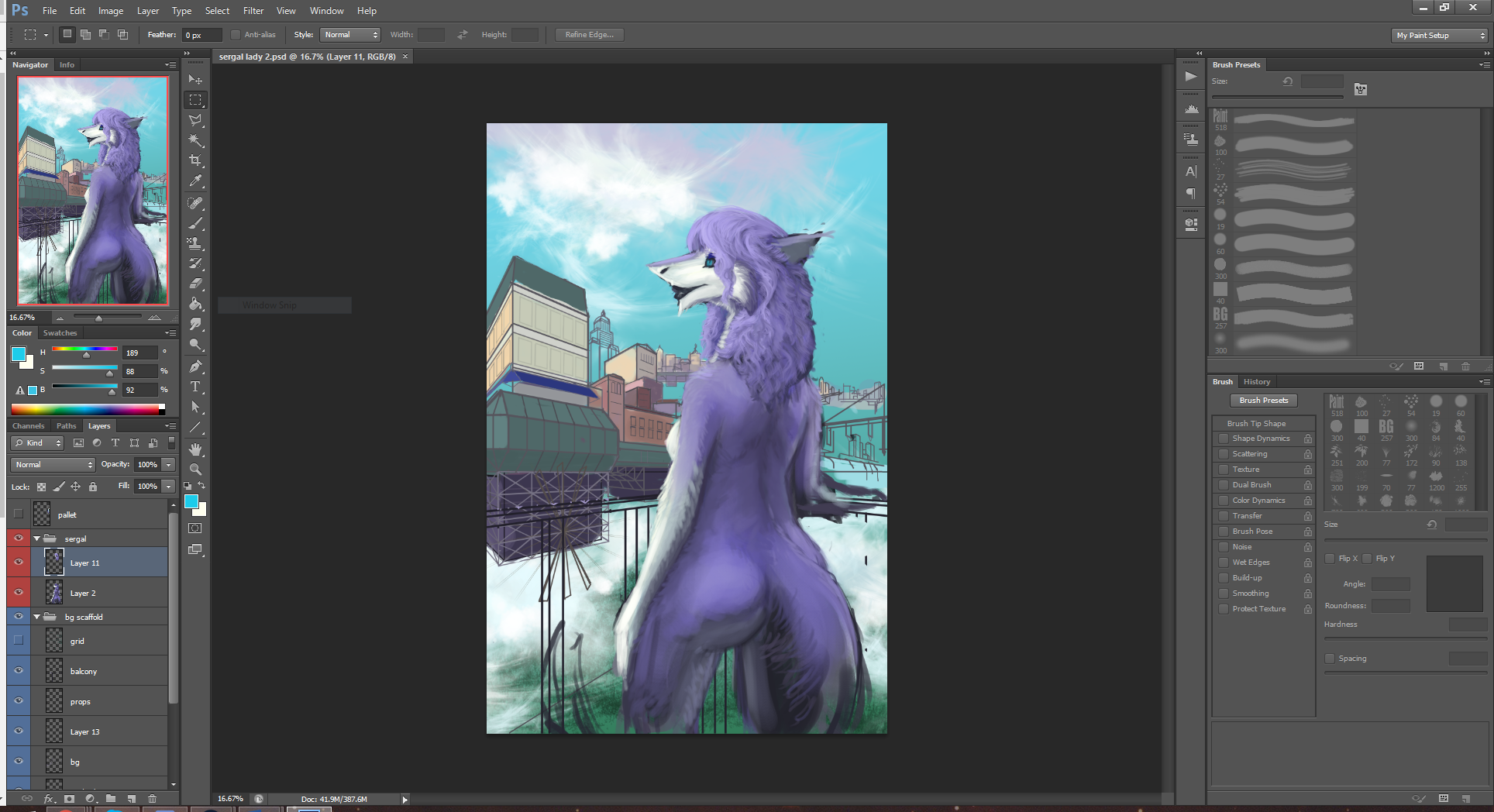Image resolution: width=1494 pixels, height=812 pixels.
Task: Switch to the Channels tab
Action: click(x=29, y=425)
